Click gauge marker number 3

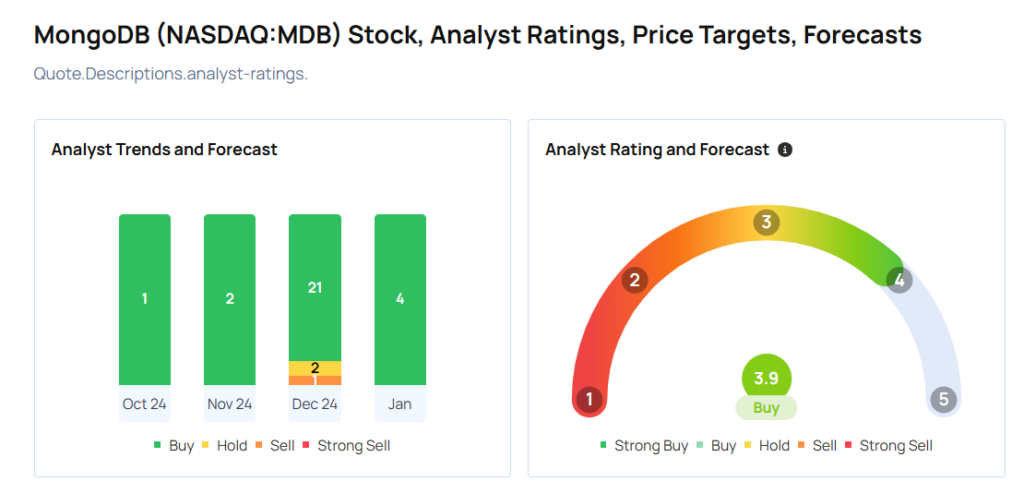tap(766, 222)
